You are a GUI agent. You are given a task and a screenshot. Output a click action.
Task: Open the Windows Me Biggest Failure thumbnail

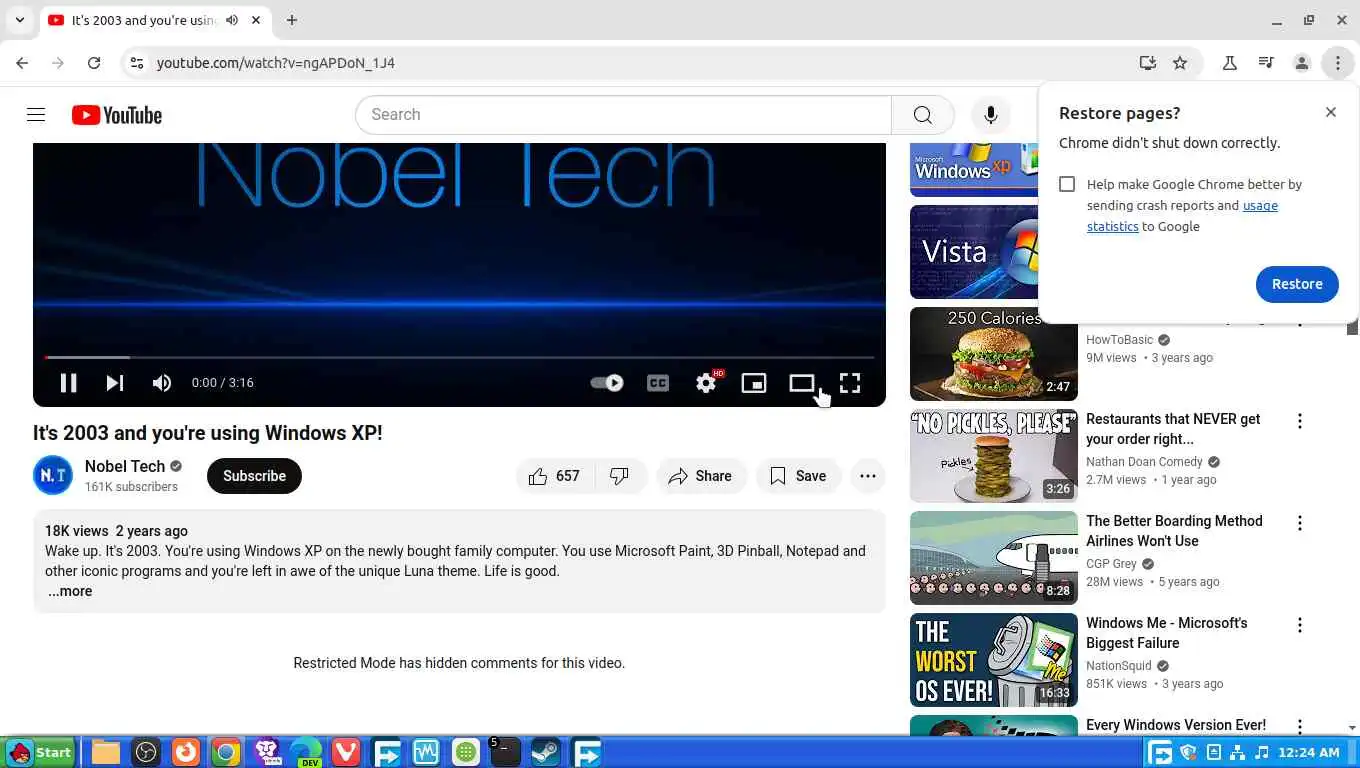[x=994, y=660]
